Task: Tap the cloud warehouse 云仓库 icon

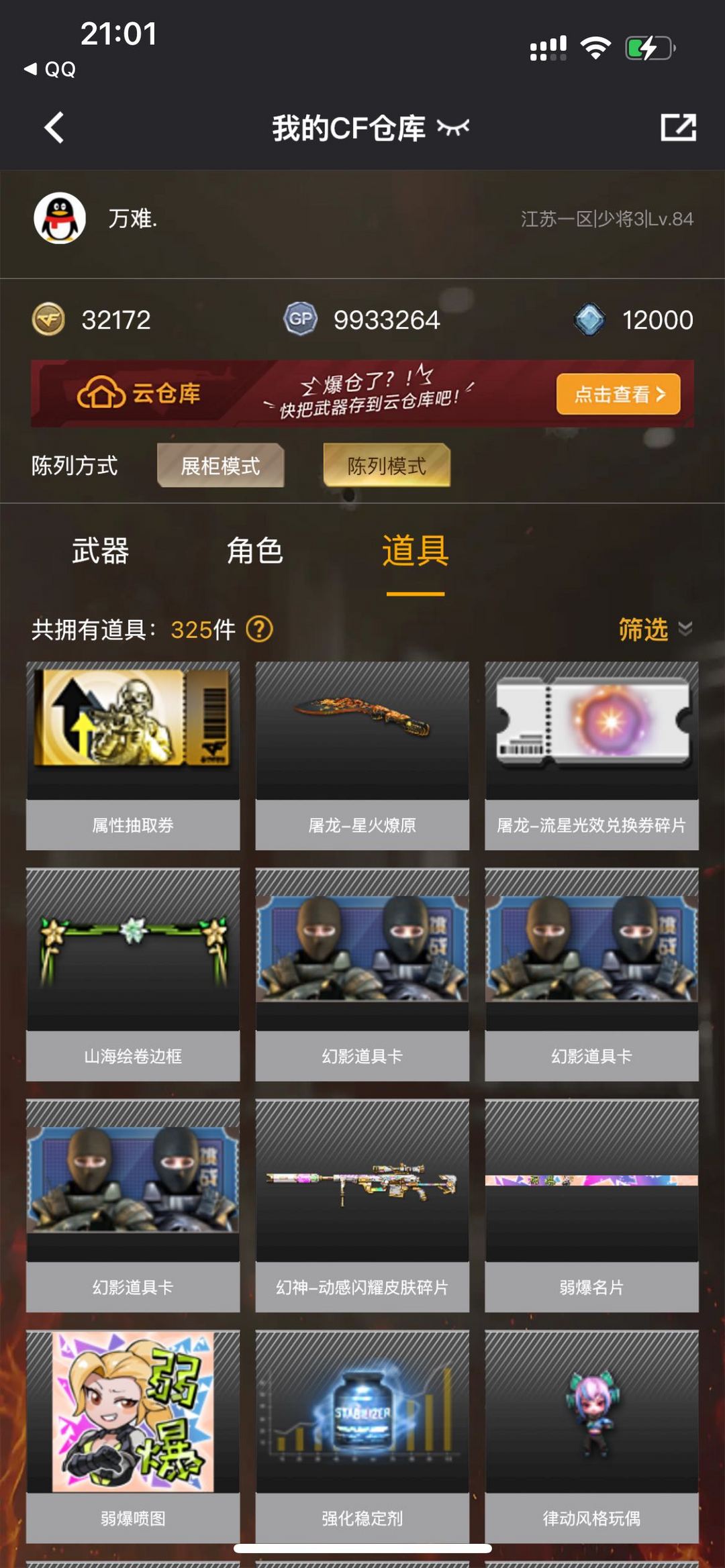Action: [x=101, y=393]
